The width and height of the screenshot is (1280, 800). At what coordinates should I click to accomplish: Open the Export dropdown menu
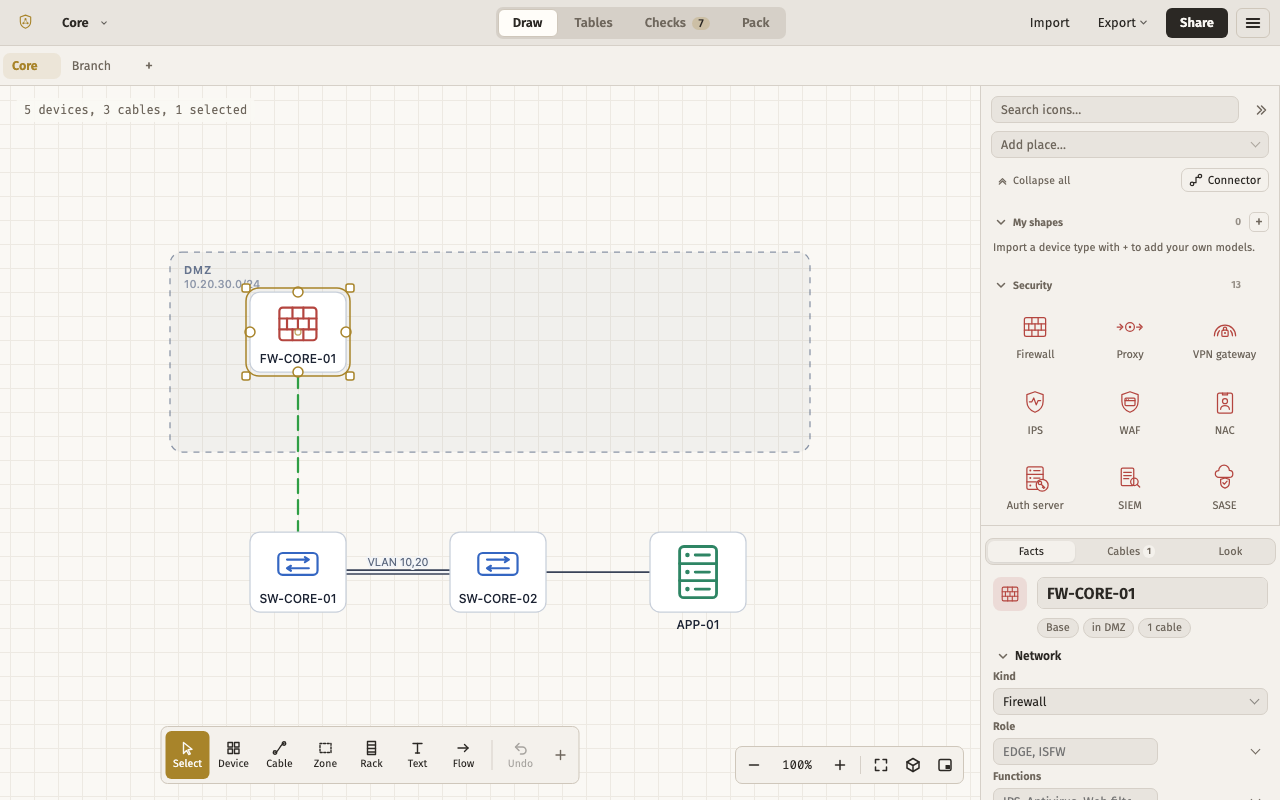tap(1122, 22)
